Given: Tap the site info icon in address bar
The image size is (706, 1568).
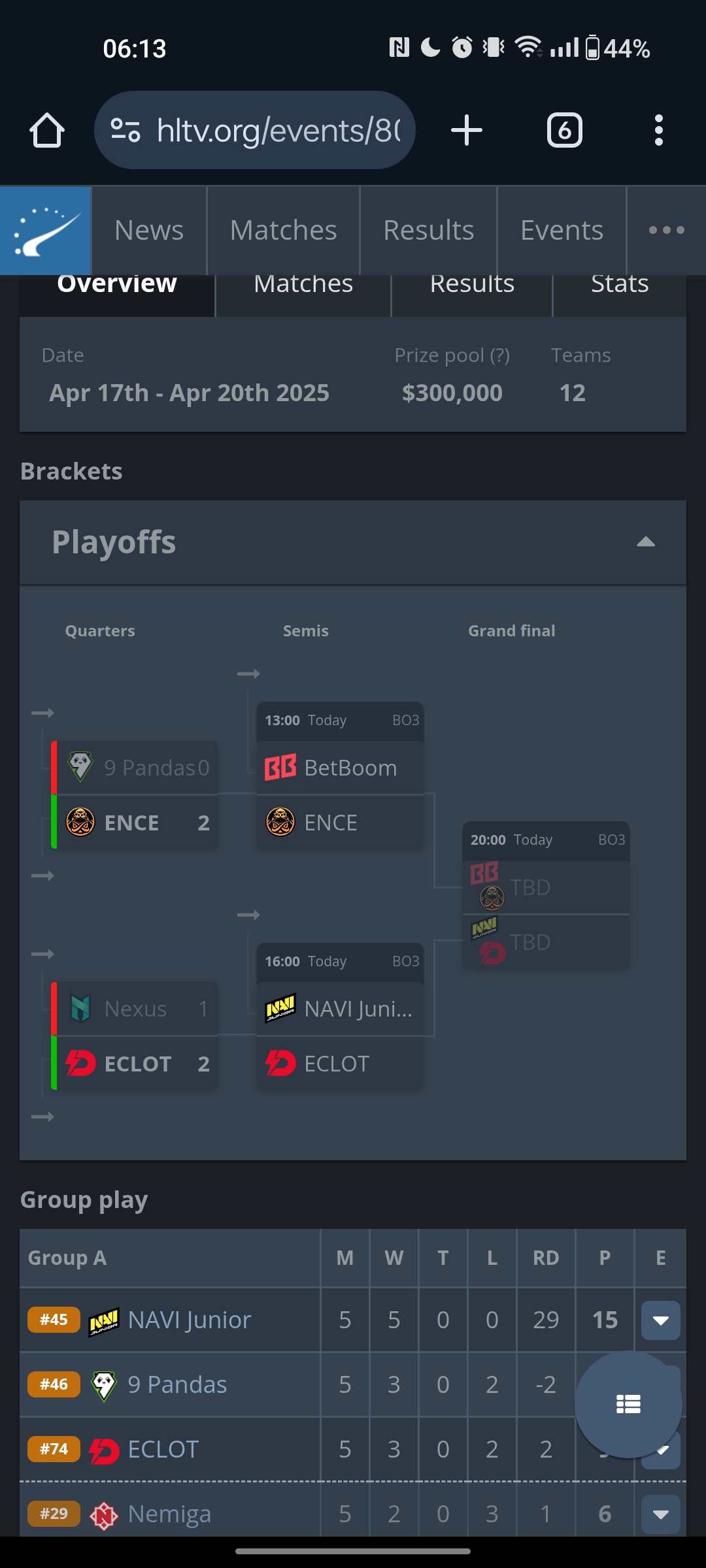Looking at the screenshot, I should click(x=125, y=130).
